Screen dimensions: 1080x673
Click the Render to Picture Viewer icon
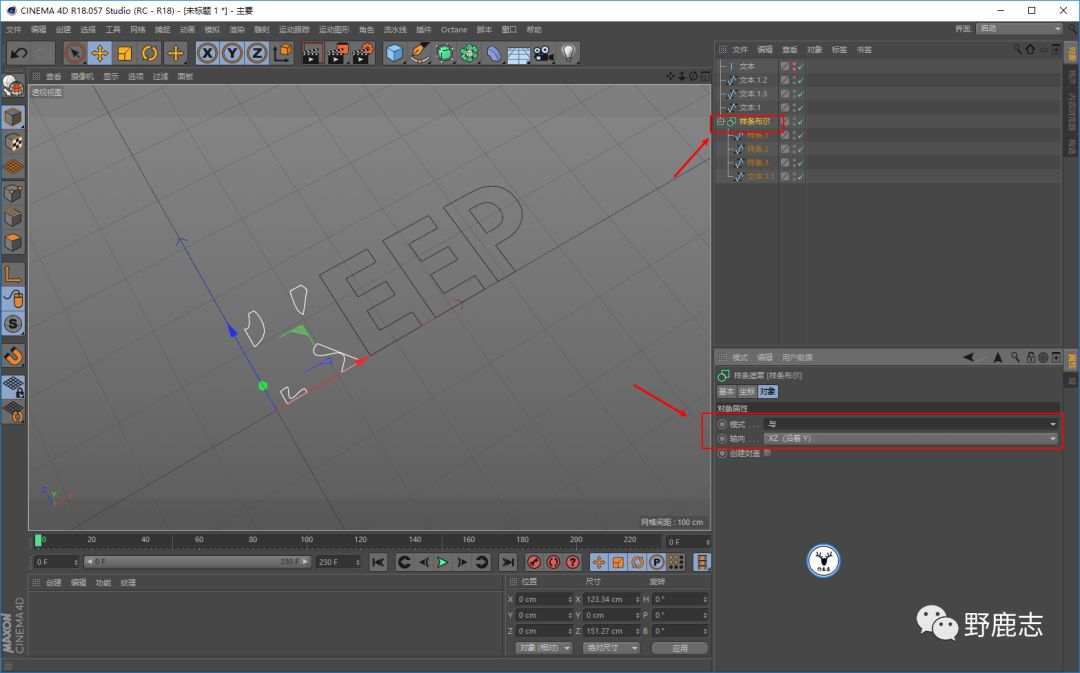[337, 53]
